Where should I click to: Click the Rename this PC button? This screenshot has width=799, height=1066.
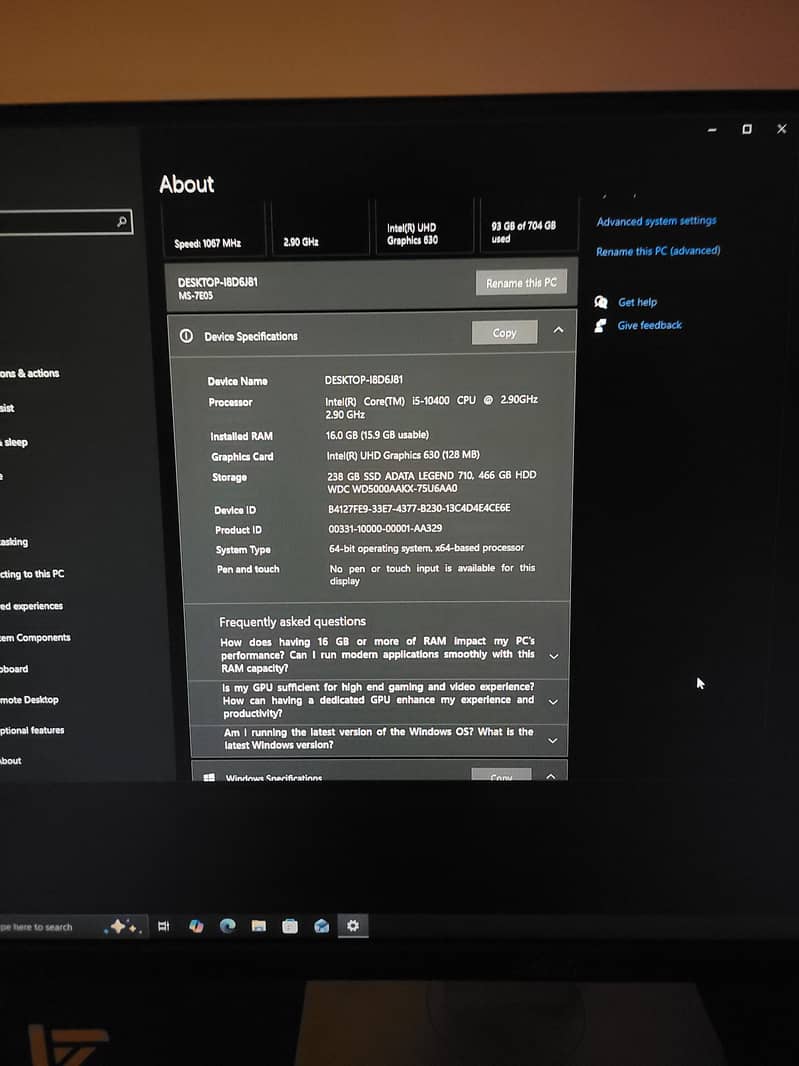coord(521,282)
